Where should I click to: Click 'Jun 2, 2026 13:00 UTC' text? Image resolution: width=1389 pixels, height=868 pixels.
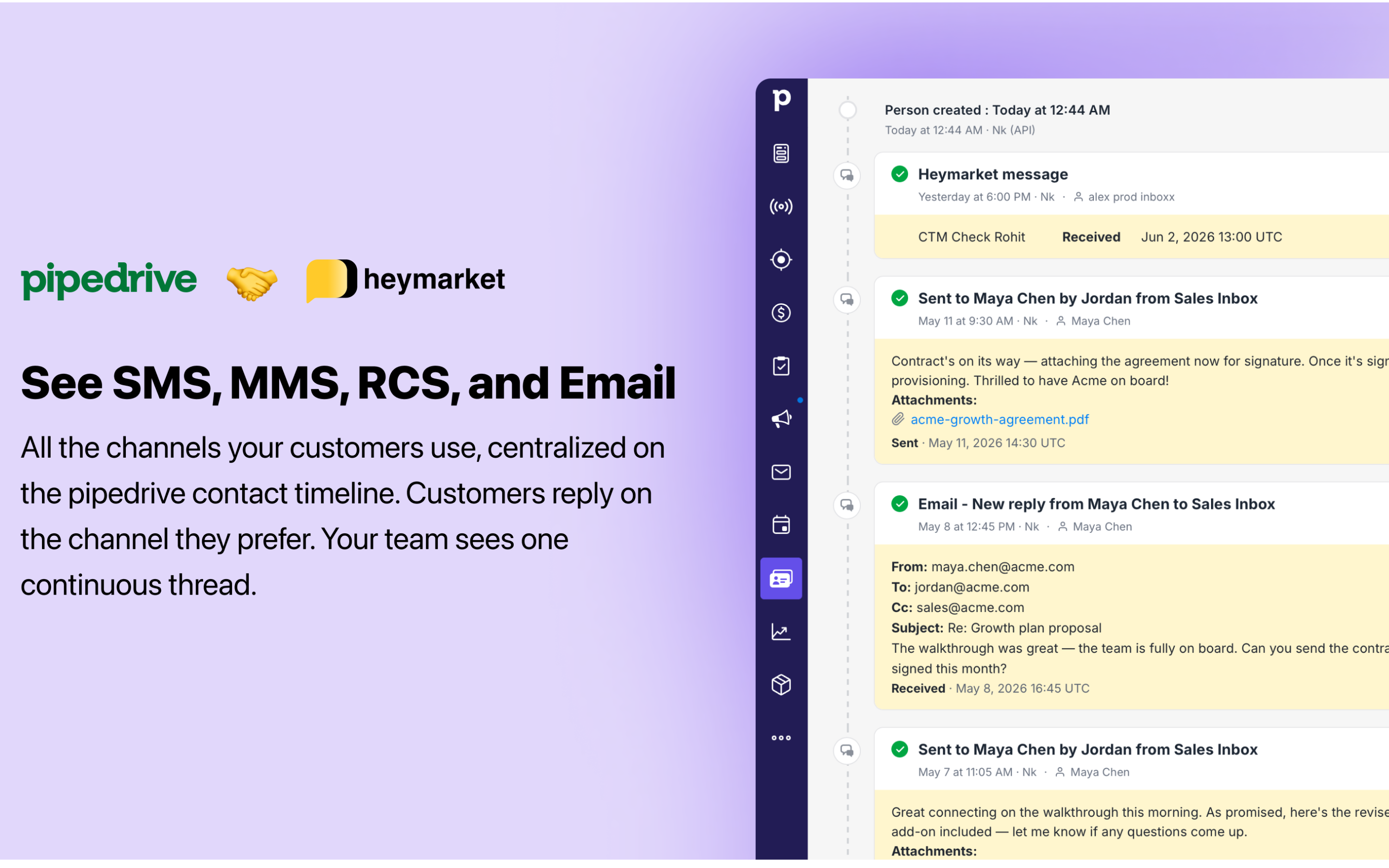1211,237
